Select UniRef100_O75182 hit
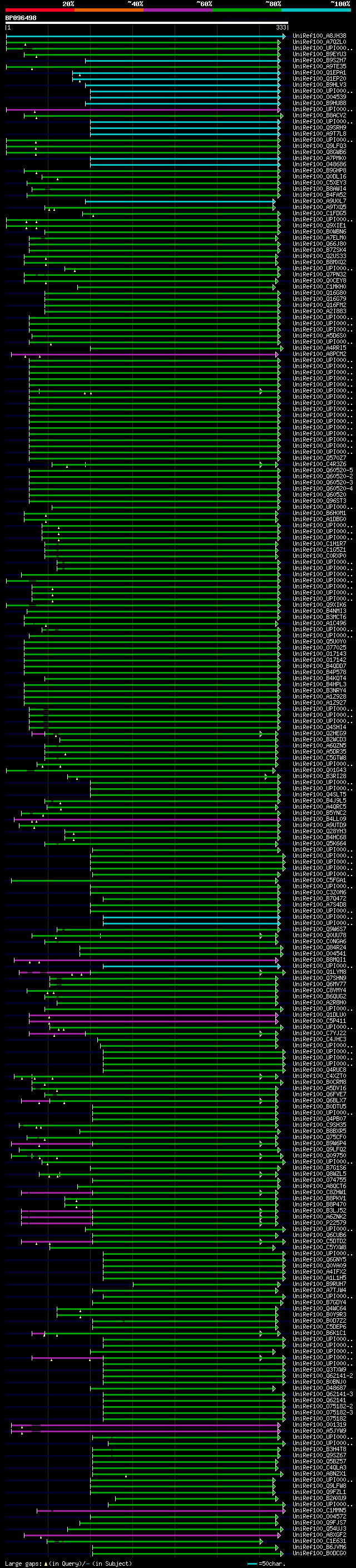Viewport: 356px width, 1568px height. coord(319,1418)
